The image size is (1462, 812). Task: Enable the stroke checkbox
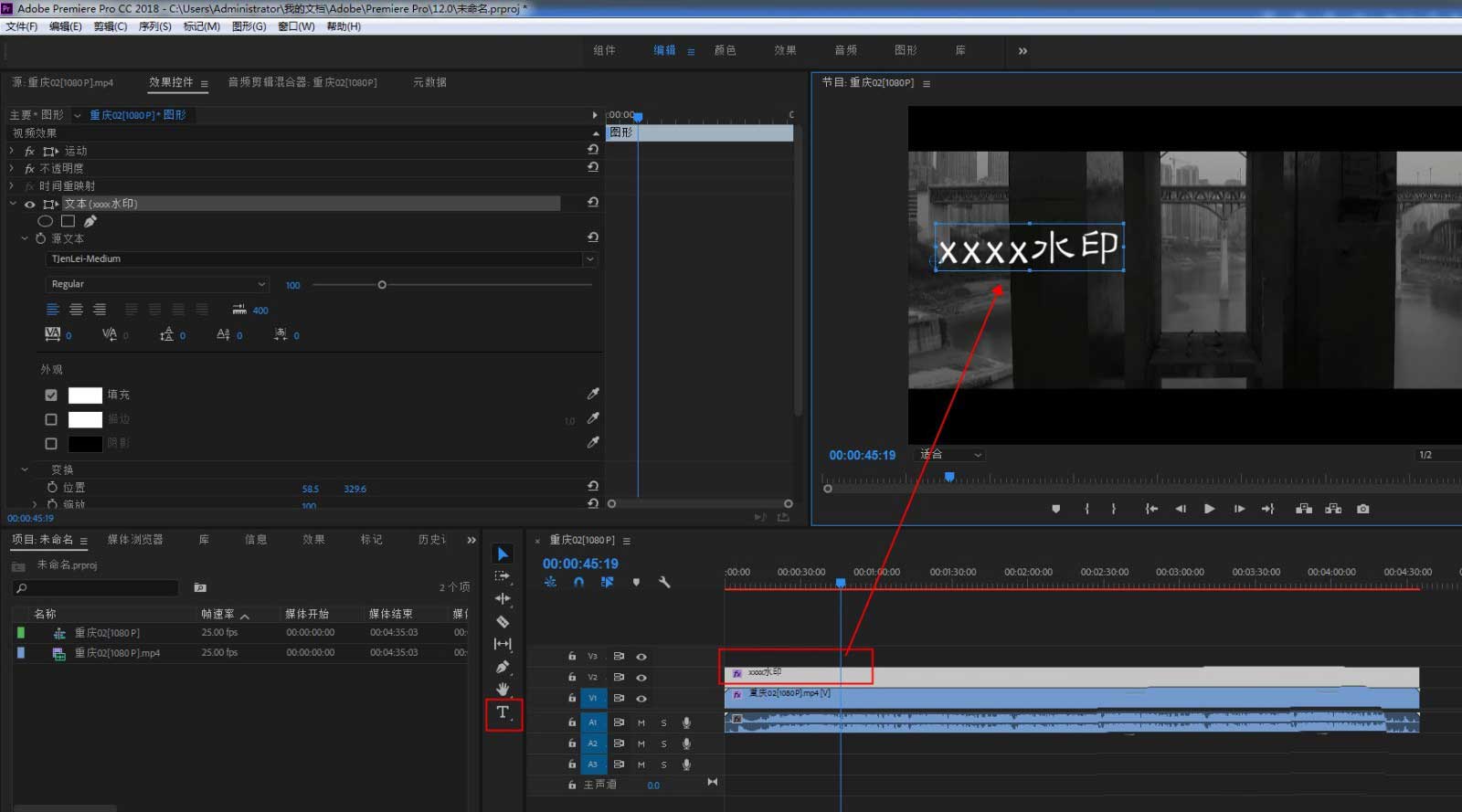click(x=51, y=419)
